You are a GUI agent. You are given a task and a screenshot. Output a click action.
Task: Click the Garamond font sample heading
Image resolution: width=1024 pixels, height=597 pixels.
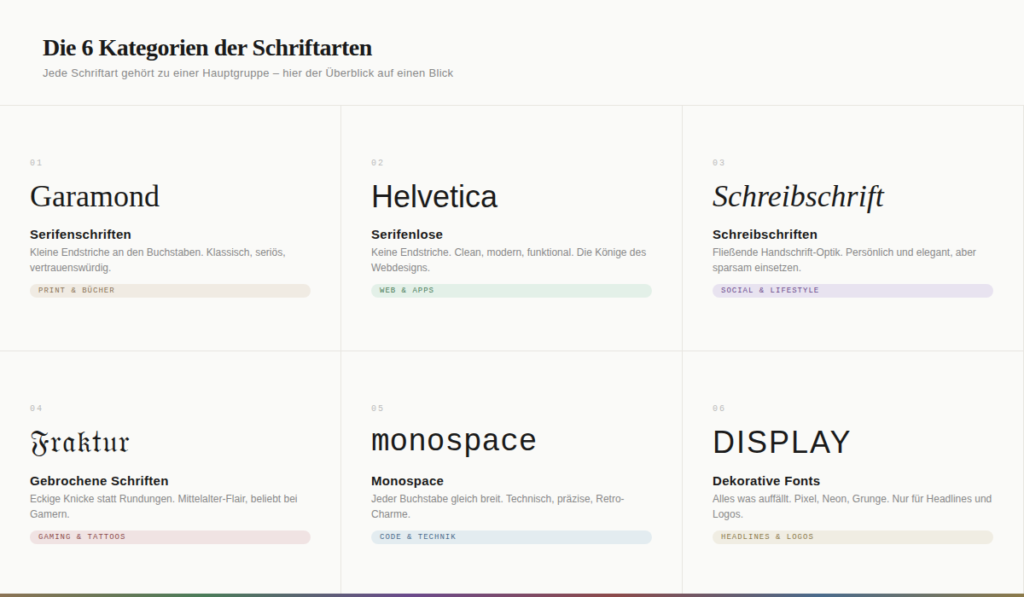[x=94, y=196]
